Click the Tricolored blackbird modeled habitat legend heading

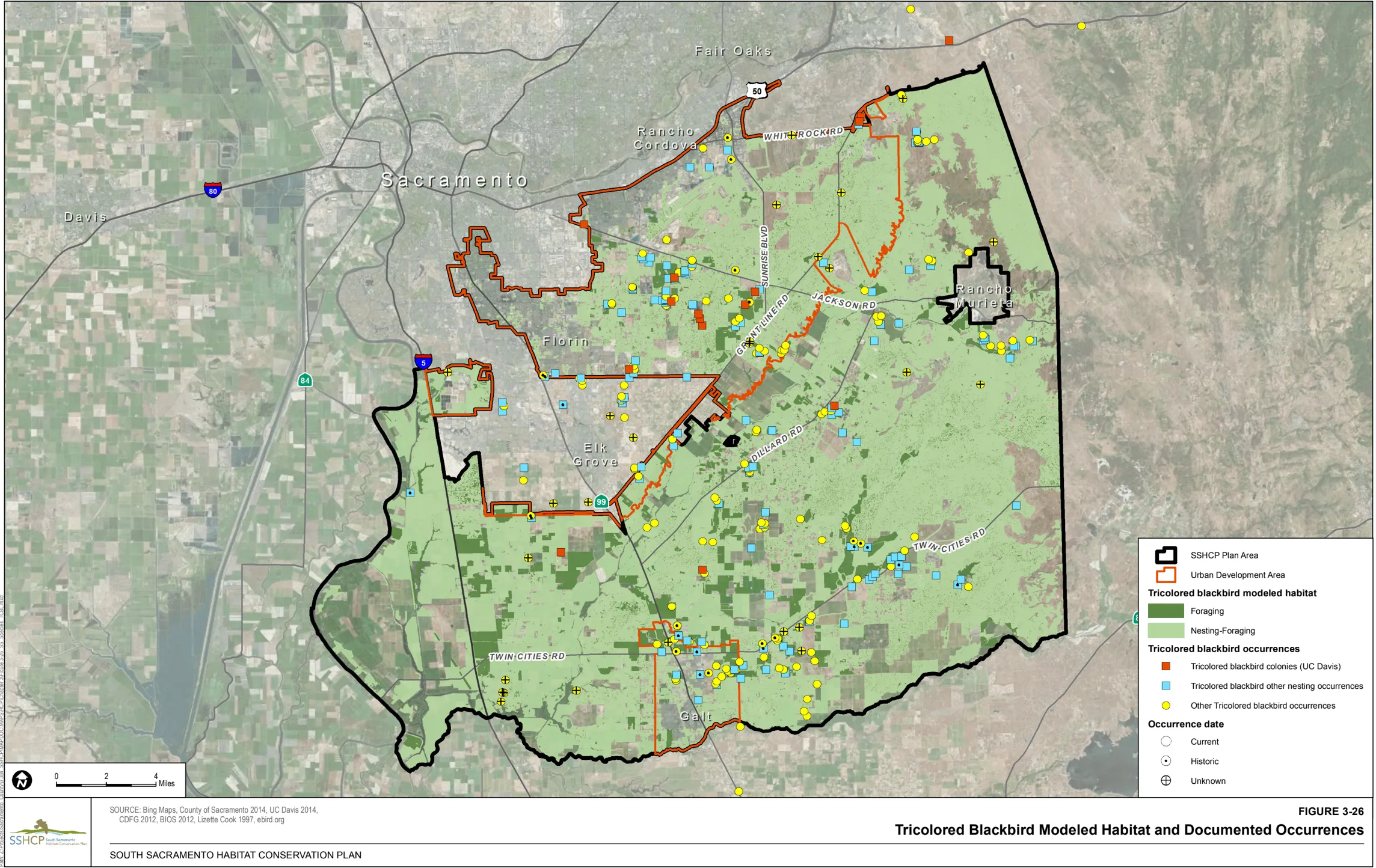click(x=1232, y=593)
